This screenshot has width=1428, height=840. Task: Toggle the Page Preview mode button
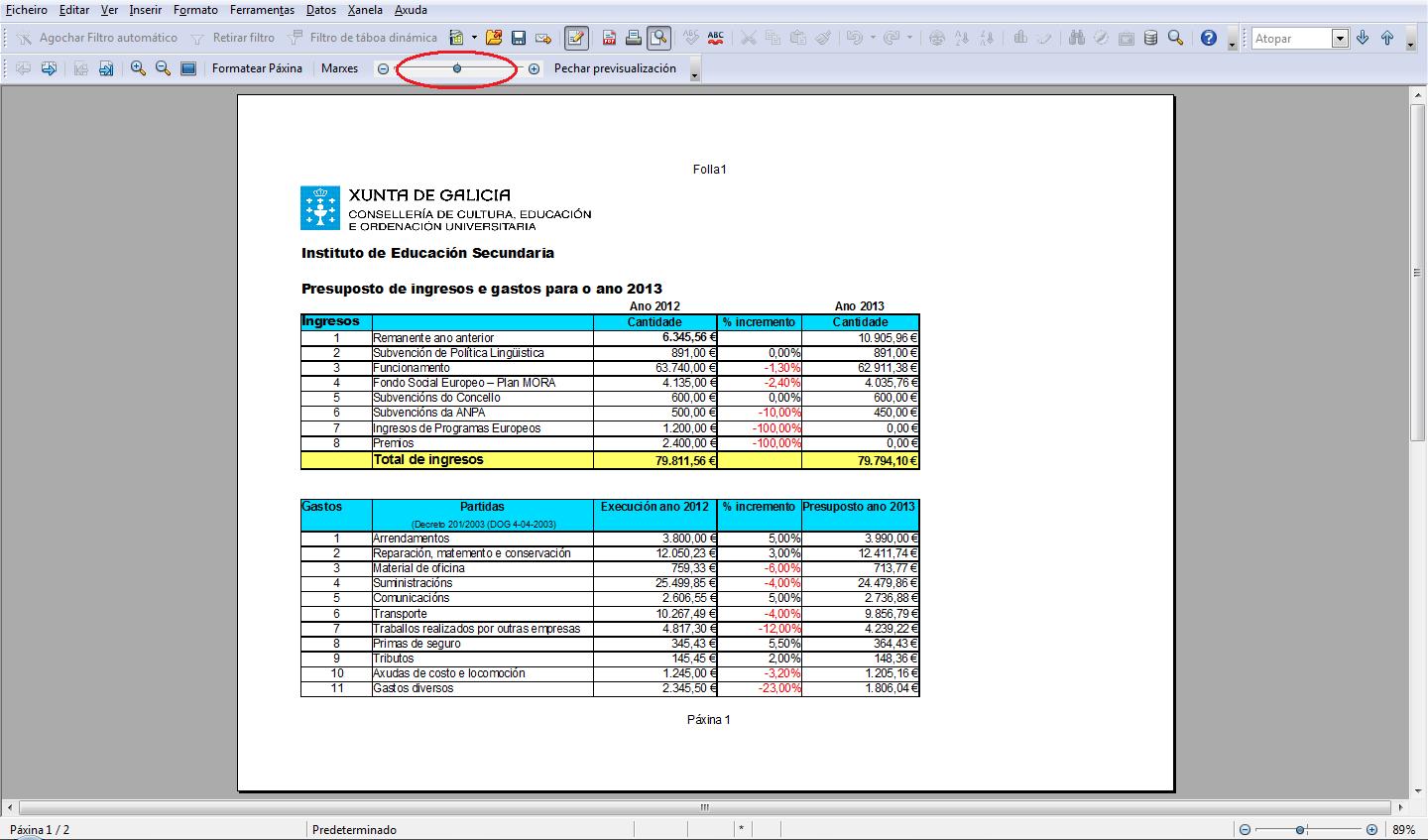pyautogui.click(x=658, y=38)
